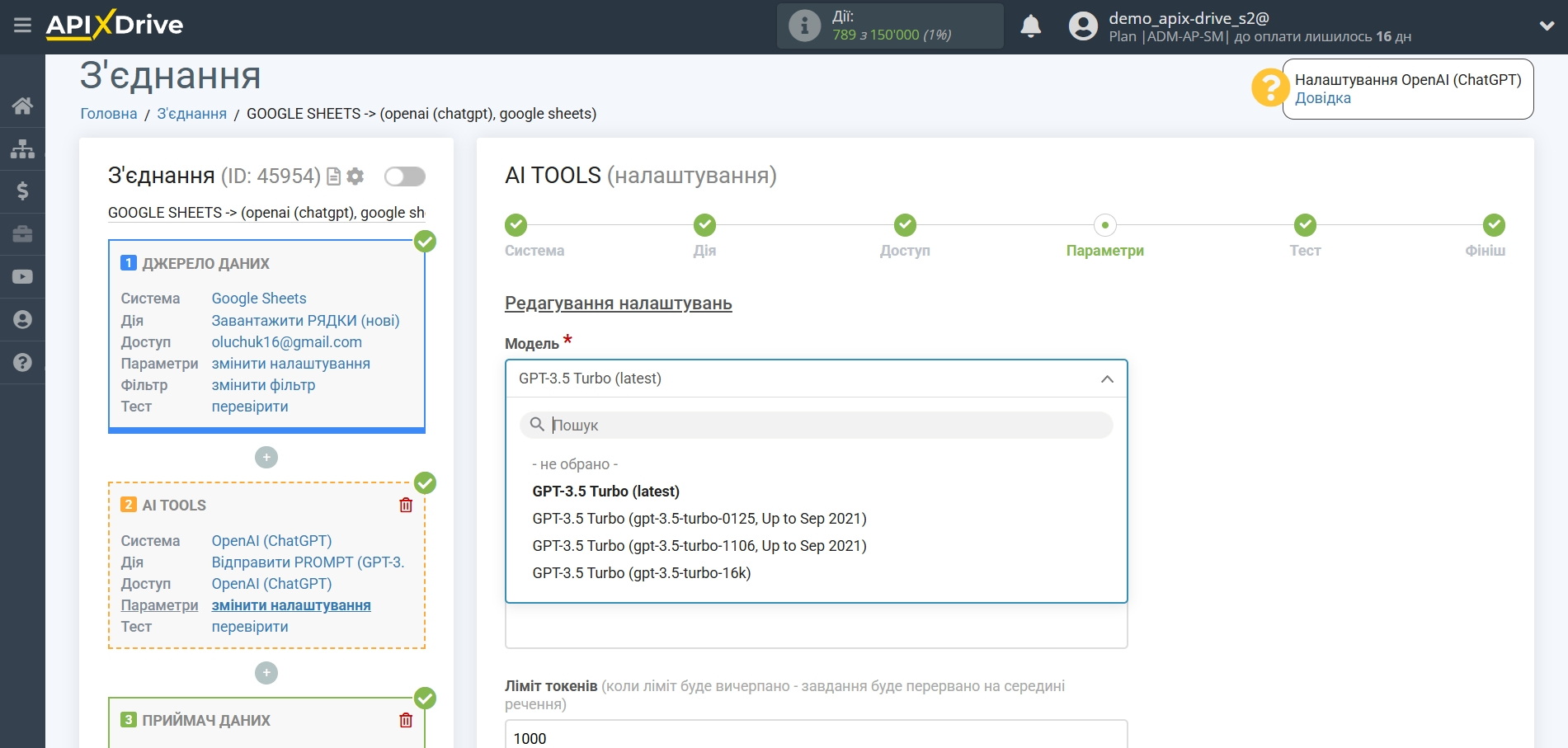
Task: Open Завантажити РЯДКИ (нові) action link
Action: coord(305,321)
